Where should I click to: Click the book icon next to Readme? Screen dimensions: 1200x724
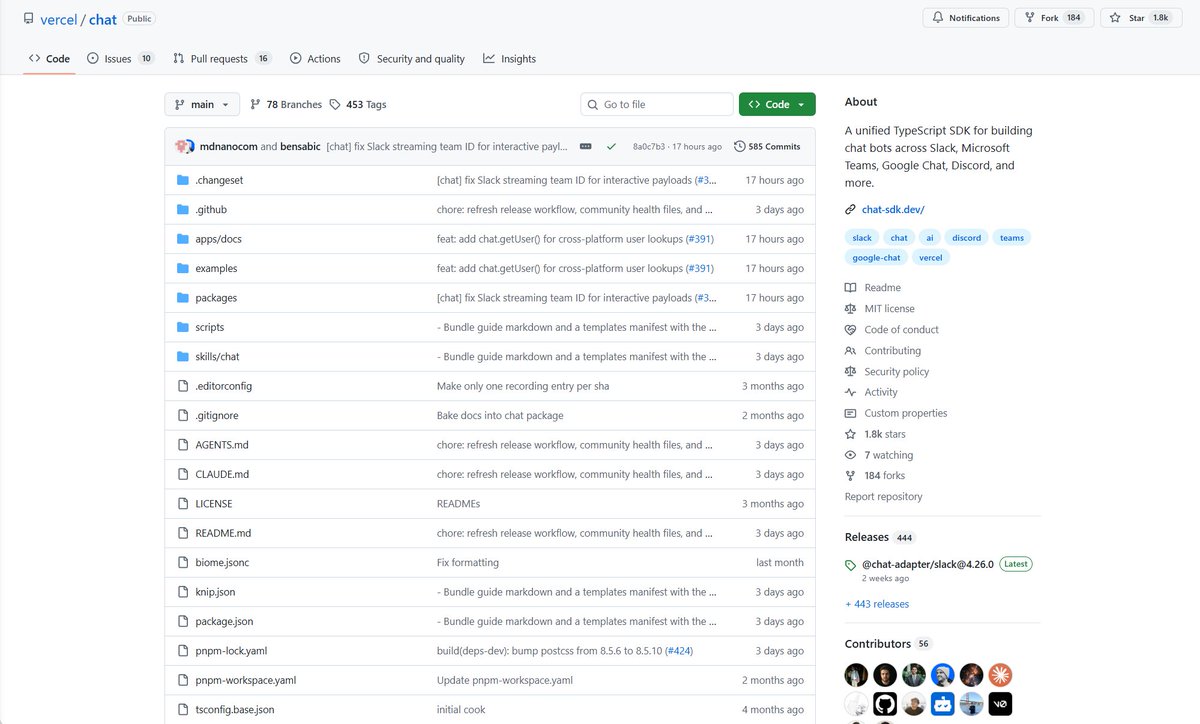tap(851, 288)
